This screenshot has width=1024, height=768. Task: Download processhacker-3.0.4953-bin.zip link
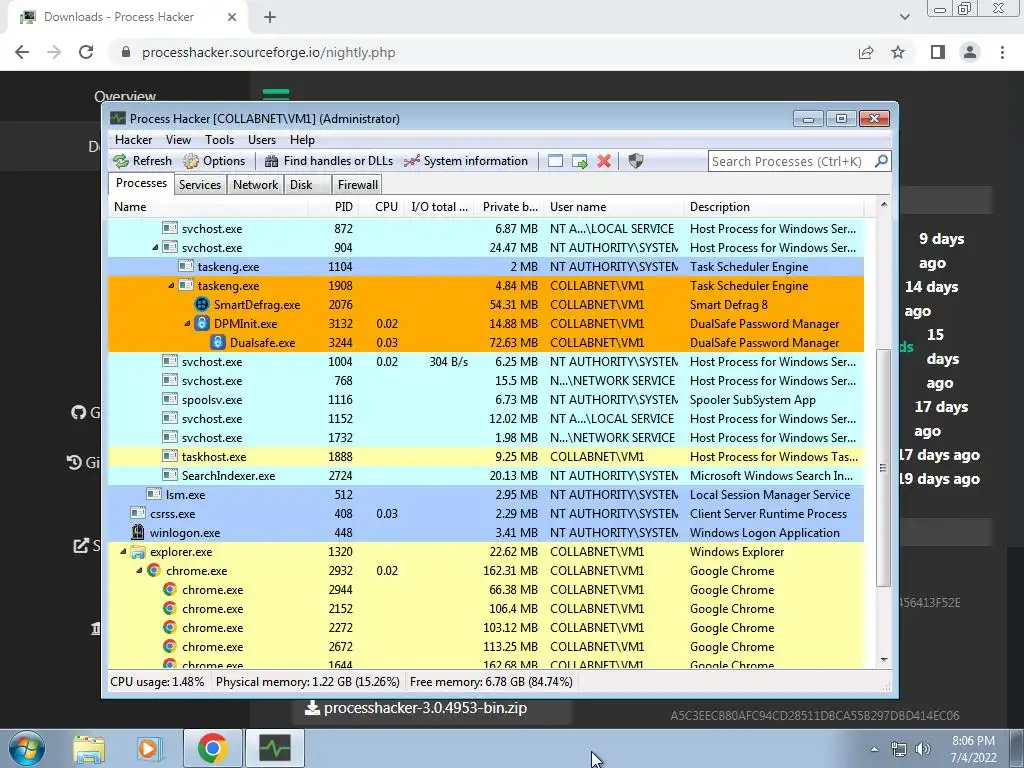(x=416, y=708)
